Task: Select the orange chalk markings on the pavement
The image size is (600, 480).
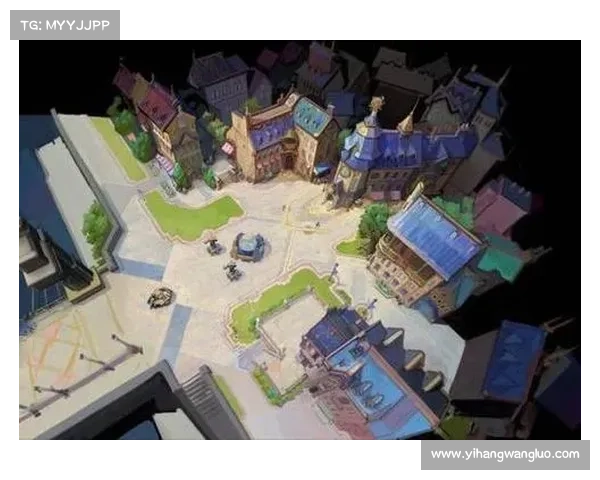Action: tap(60, 350)
